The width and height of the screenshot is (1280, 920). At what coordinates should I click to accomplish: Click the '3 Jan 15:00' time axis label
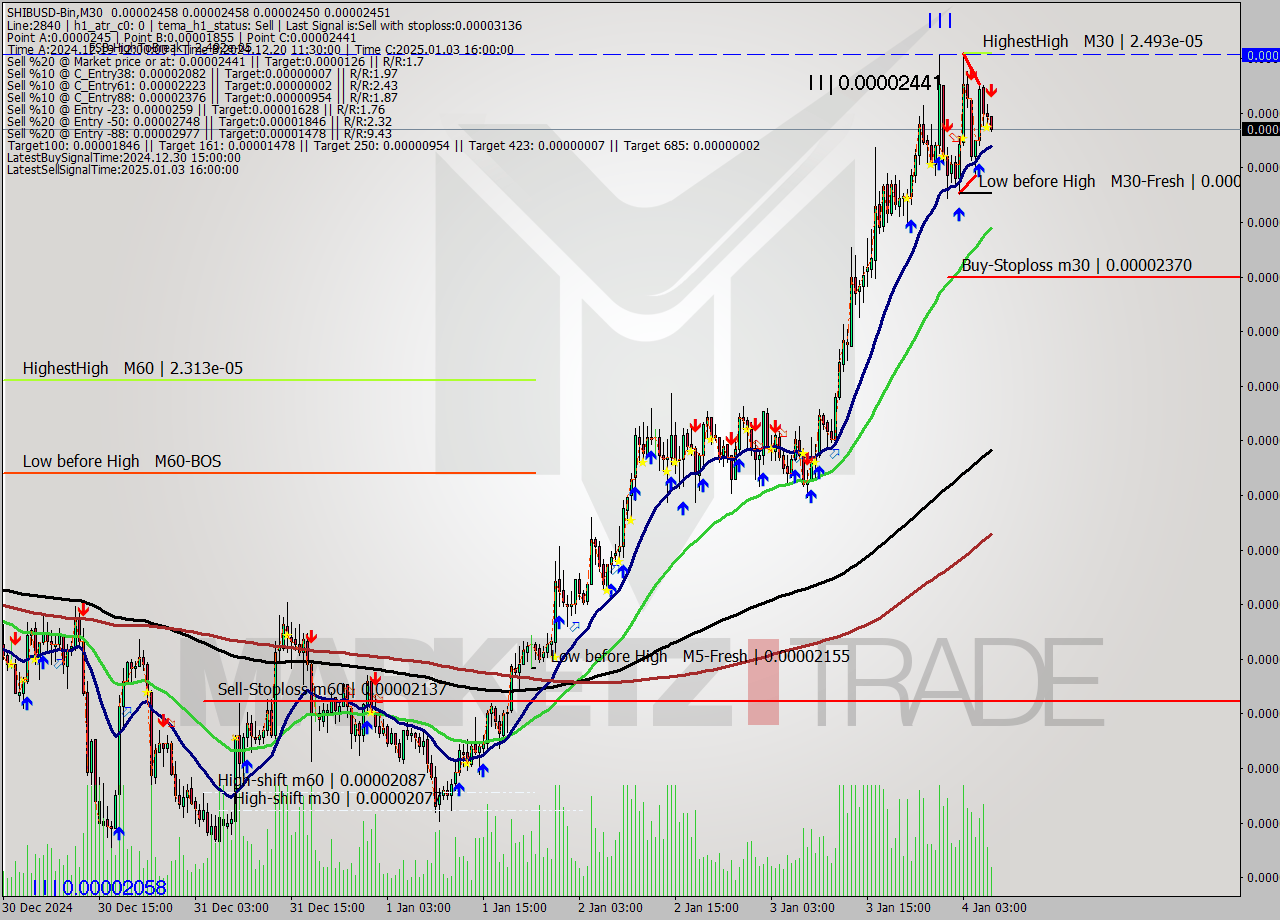[898, 907]
